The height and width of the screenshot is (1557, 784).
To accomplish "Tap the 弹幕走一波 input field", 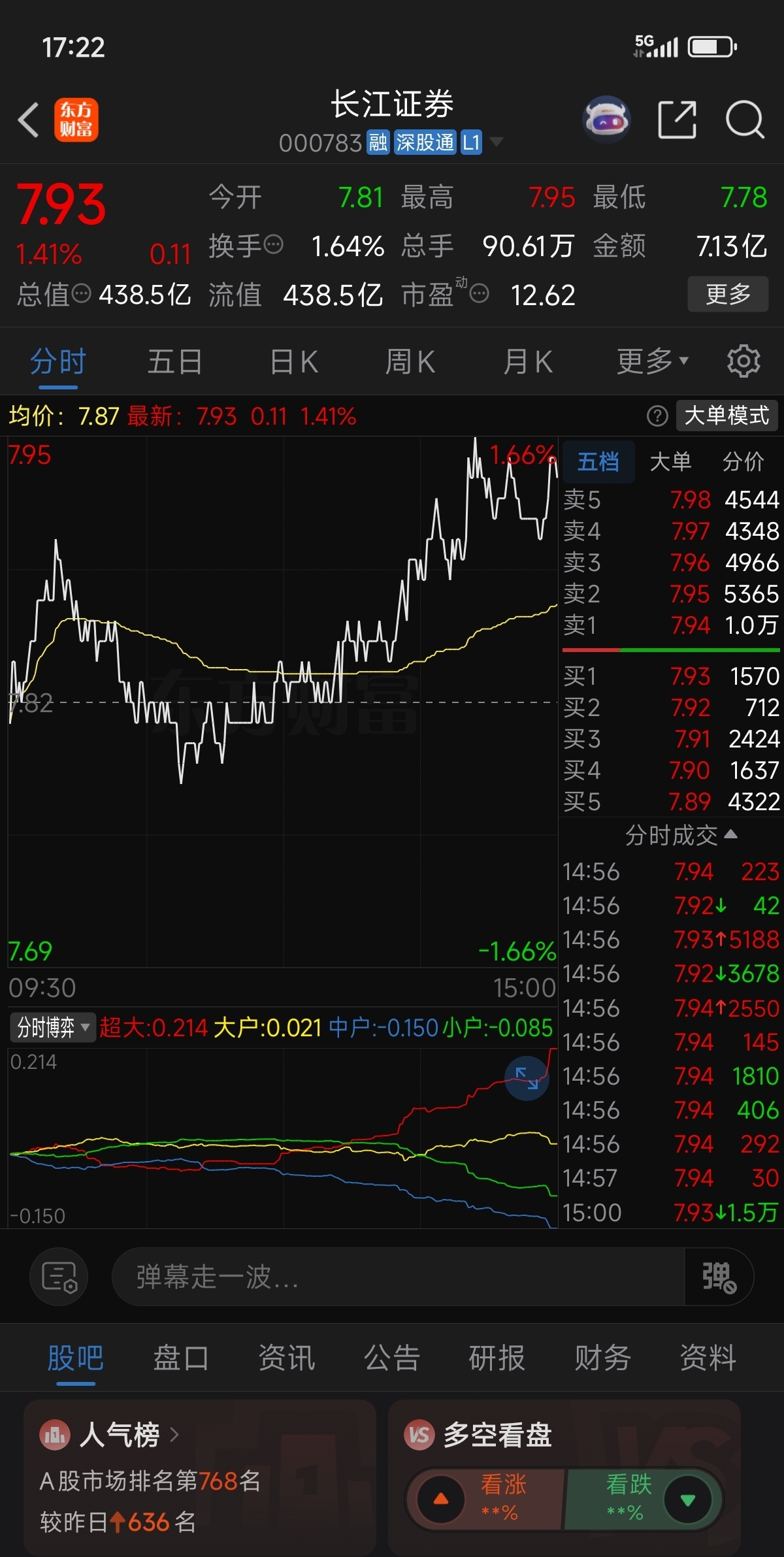I will [x=399, y=1277].
